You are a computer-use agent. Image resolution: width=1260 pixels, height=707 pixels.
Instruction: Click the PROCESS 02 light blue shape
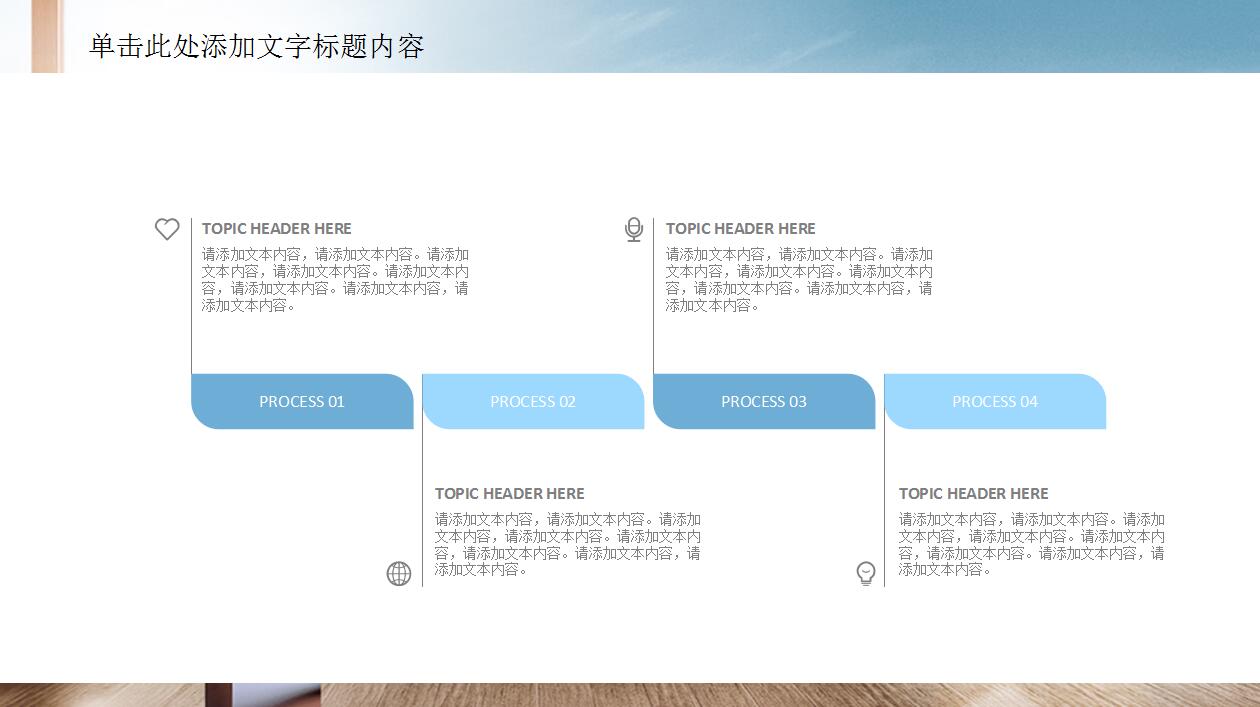point(533,402)
